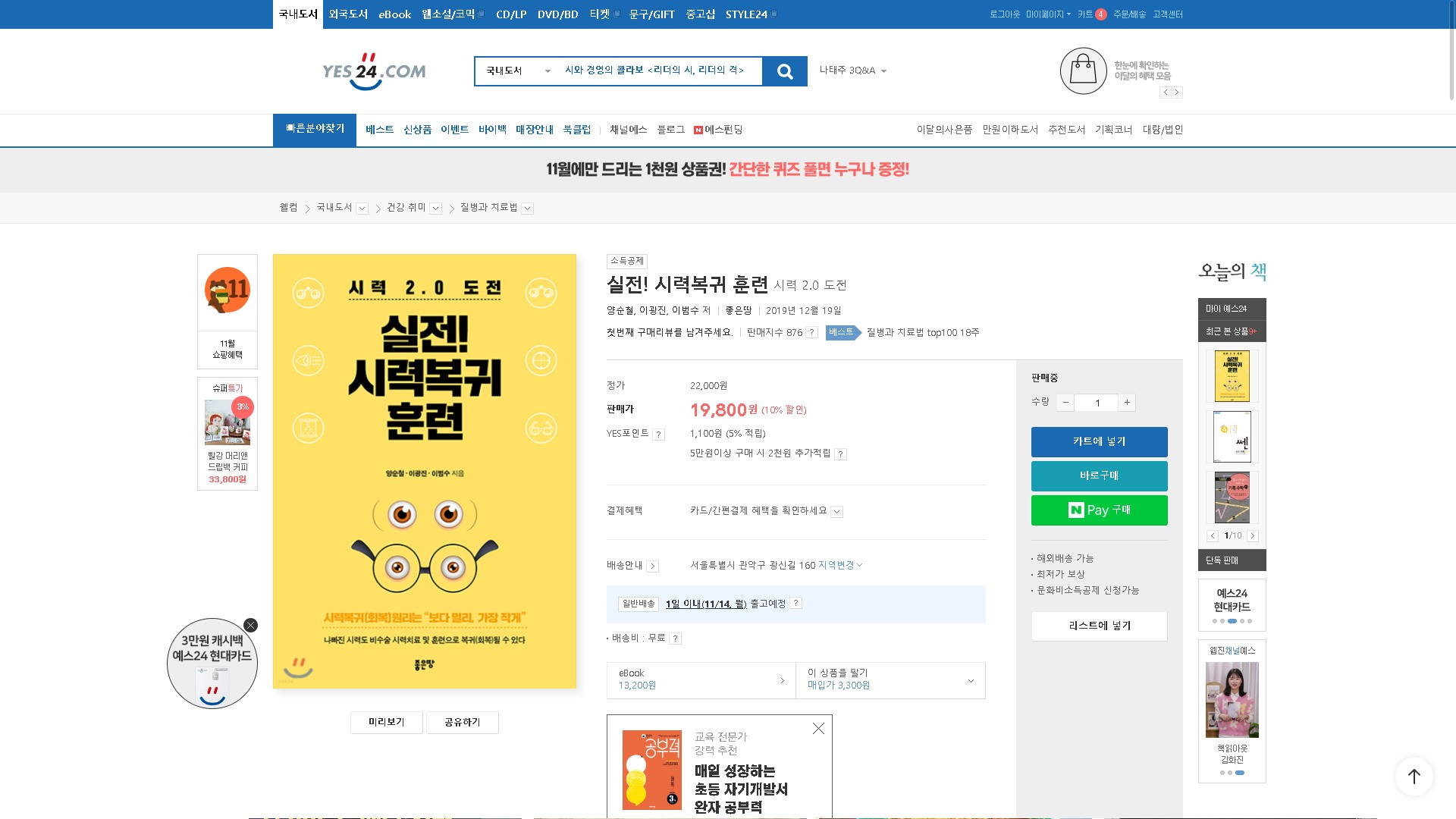
Task: Expand the 카드/간편결제 혜택 dropdown
Action: [x=836, y=512]
